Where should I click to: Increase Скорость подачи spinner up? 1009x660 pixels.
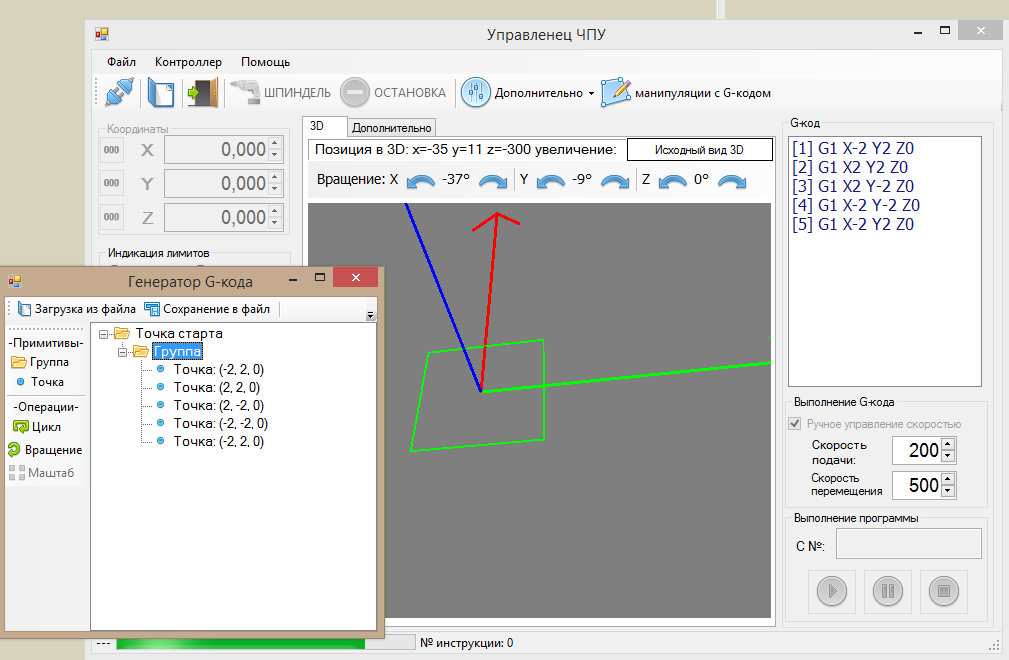(x=947, y=444)
